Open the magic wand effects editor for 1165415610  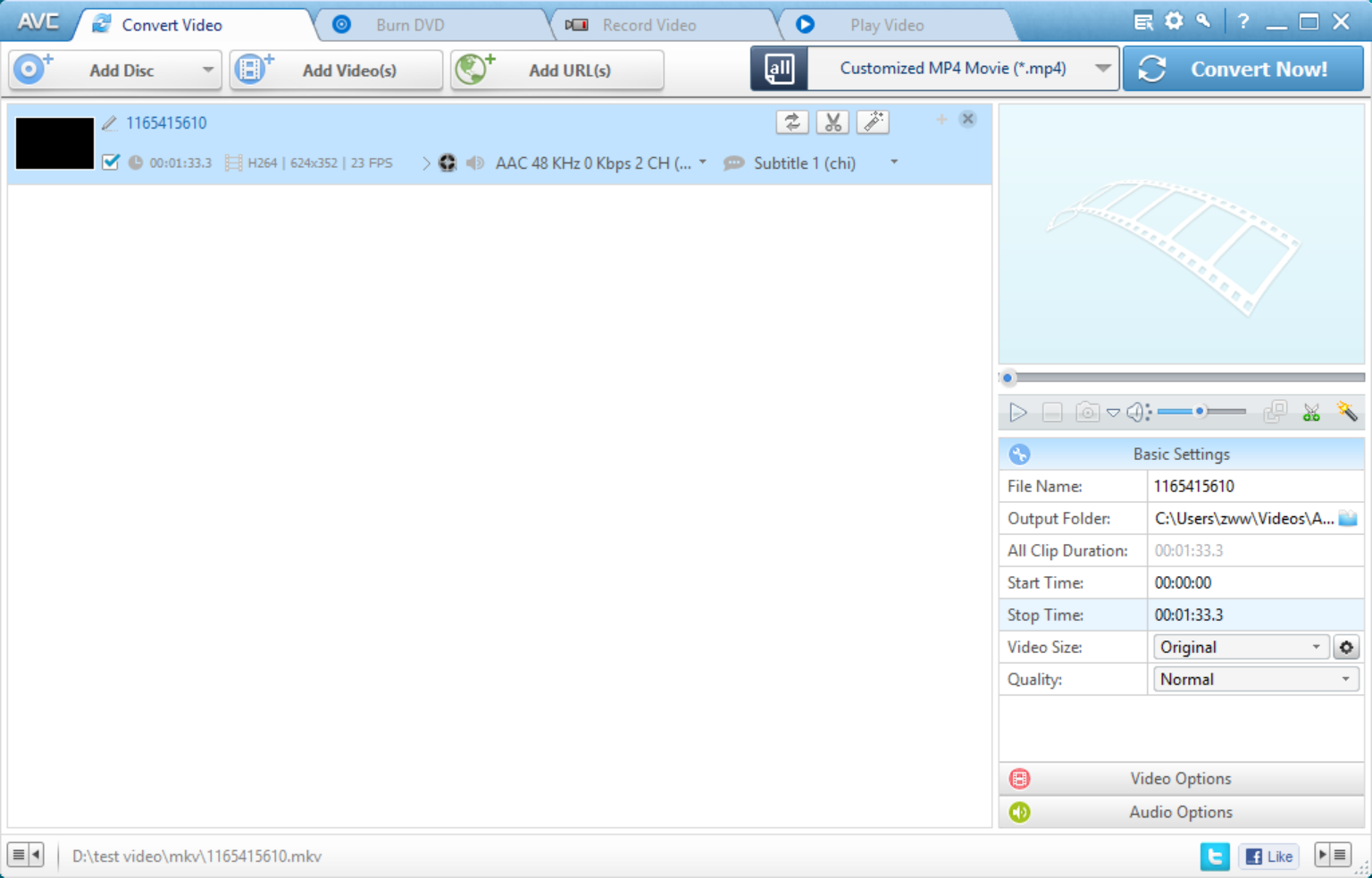pyautogui.click(x=873, y=122)
